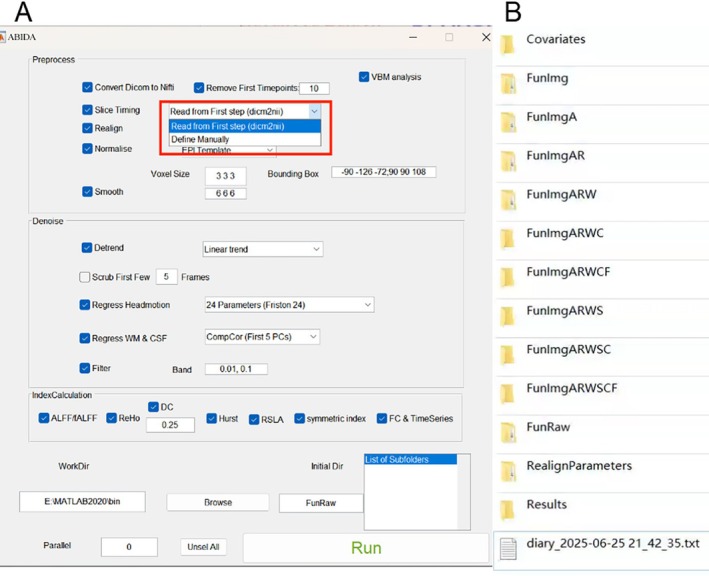Open the FunImg folder icon
This screenshot has width=709, height=576.
tap(508, 84)
